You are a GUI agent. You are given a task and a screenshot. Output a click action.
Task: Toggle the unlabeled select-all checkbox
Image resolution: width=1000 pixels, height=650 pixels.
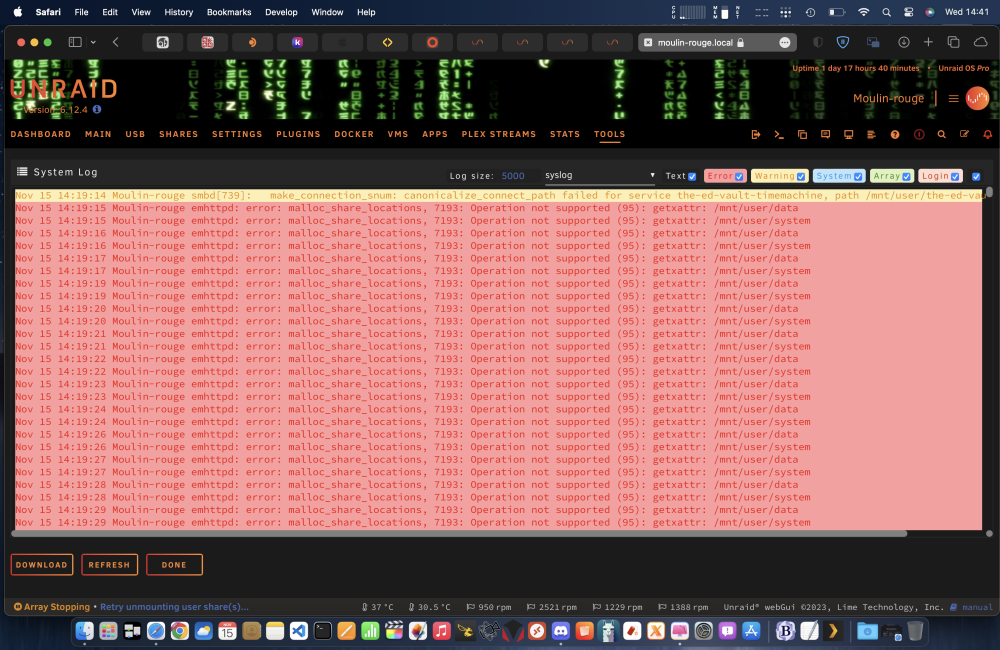click(976, 177)
